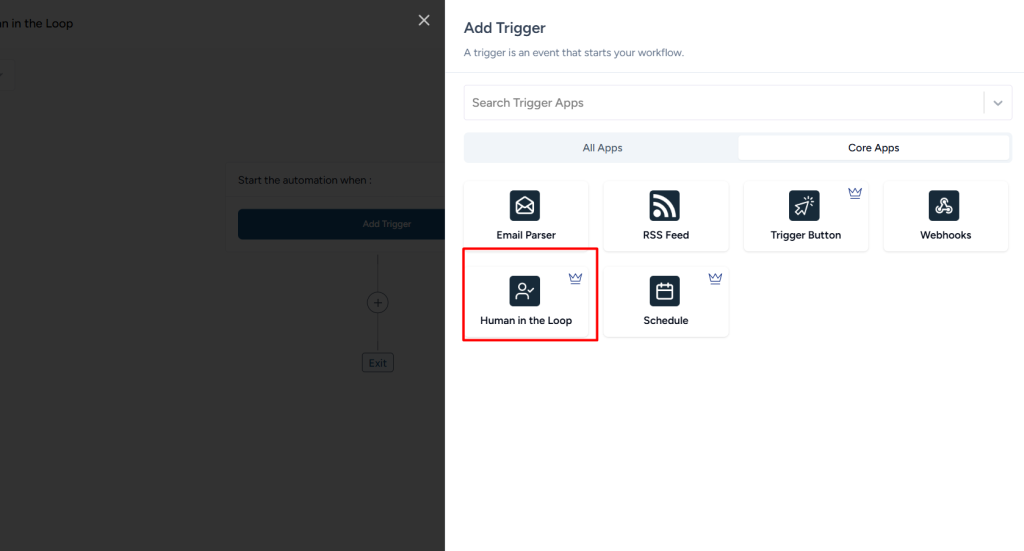Click the crown badge on Schedule card

click(715, 279)
